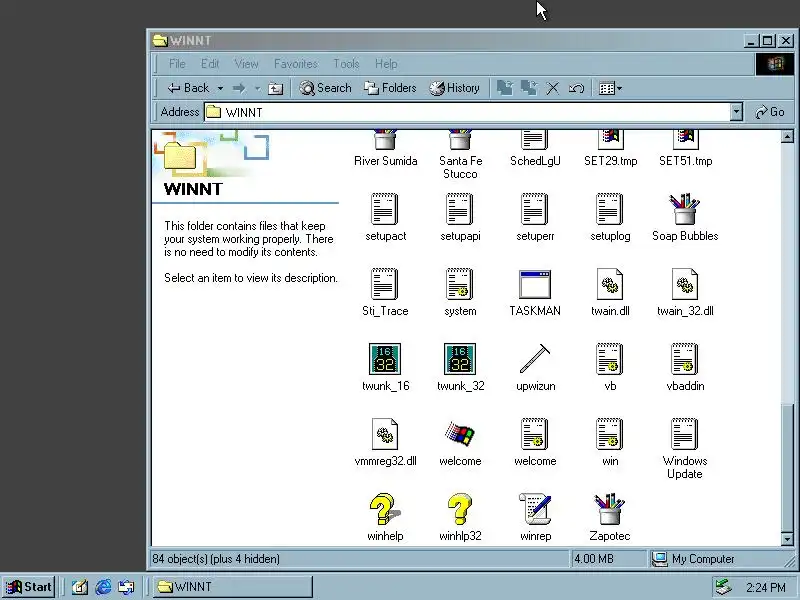The height and width of the screenshot is (600, 800).
Task: Open the History pane
Action: coord(454,88)
